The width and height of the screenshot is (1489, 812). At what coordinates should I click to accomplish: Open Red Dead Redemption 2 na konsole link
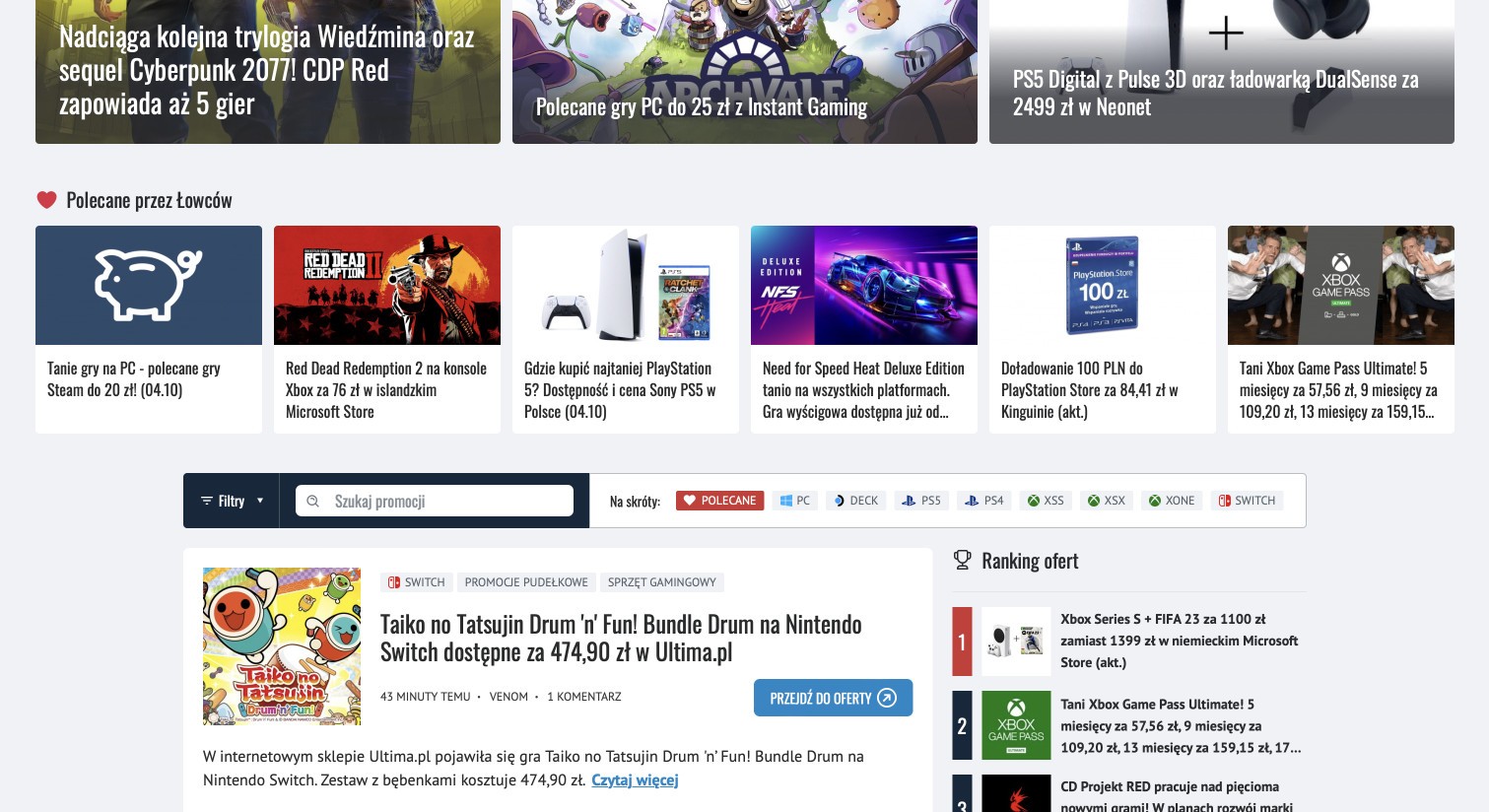[386, 390]
